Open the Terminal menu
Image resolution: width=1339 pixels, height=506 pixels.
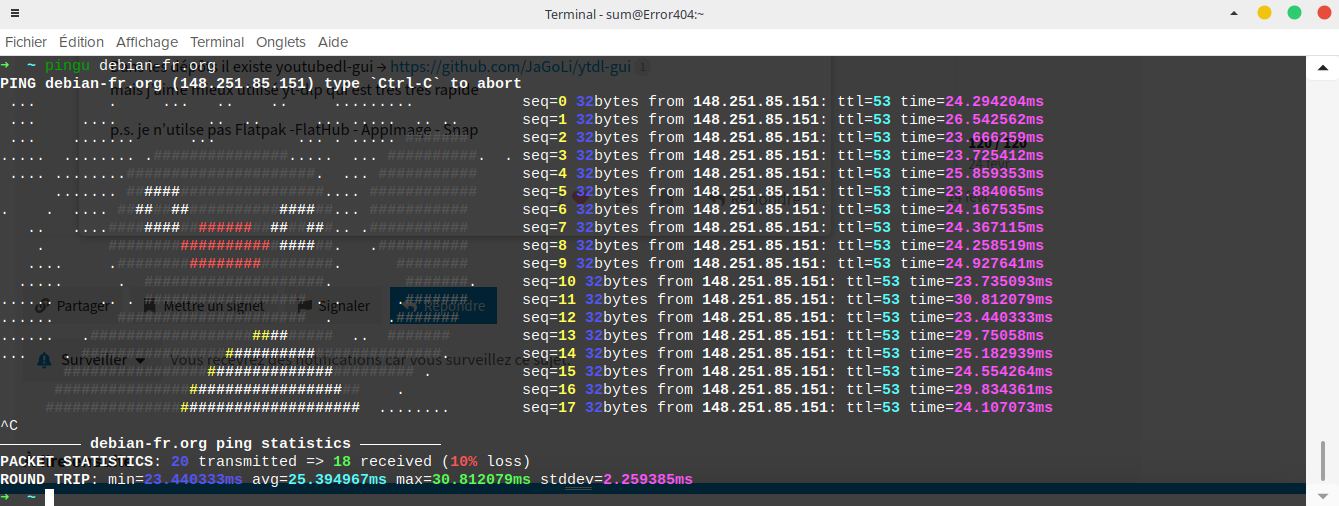tap(217, 42)
